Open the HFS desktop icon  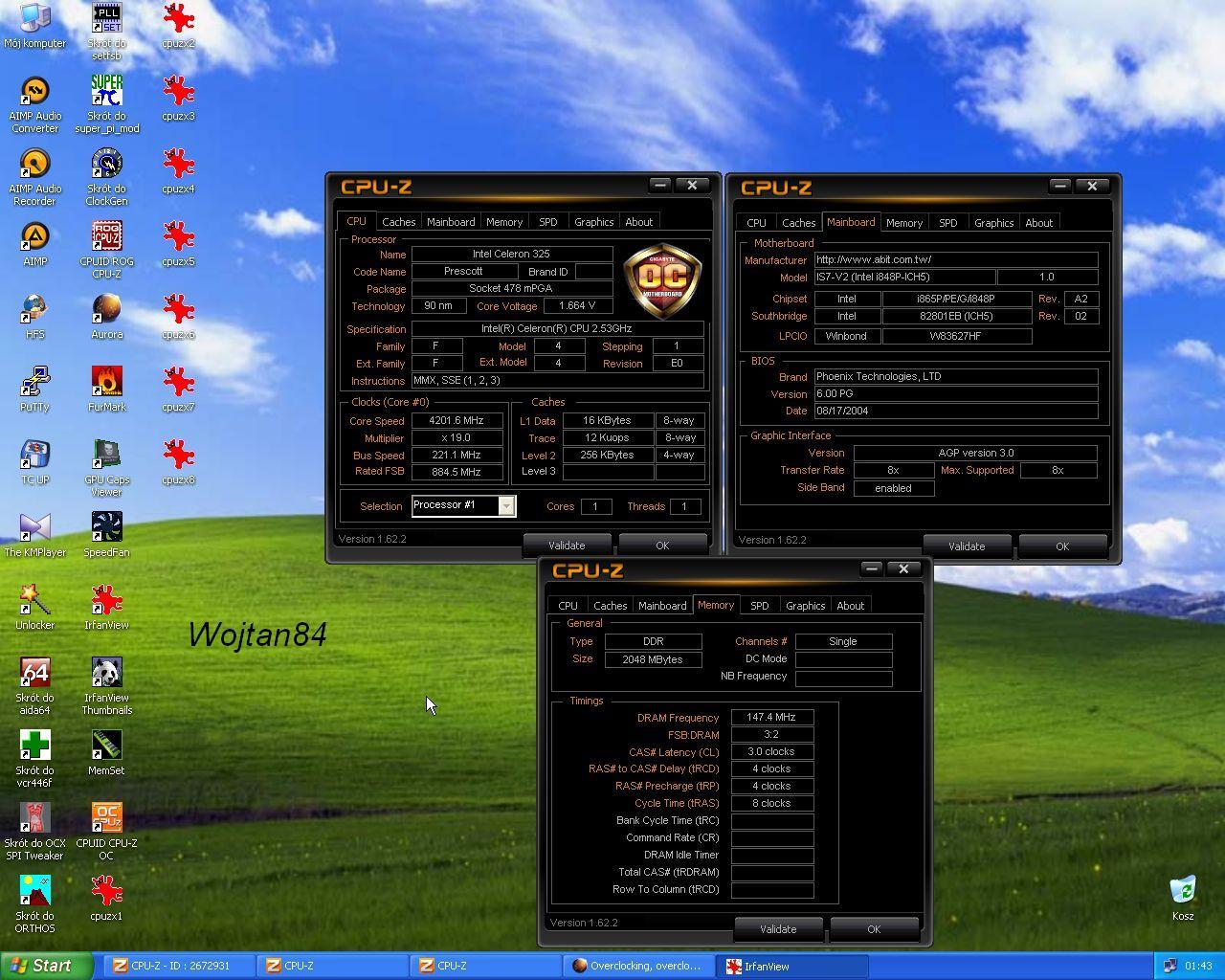(34, 317)
